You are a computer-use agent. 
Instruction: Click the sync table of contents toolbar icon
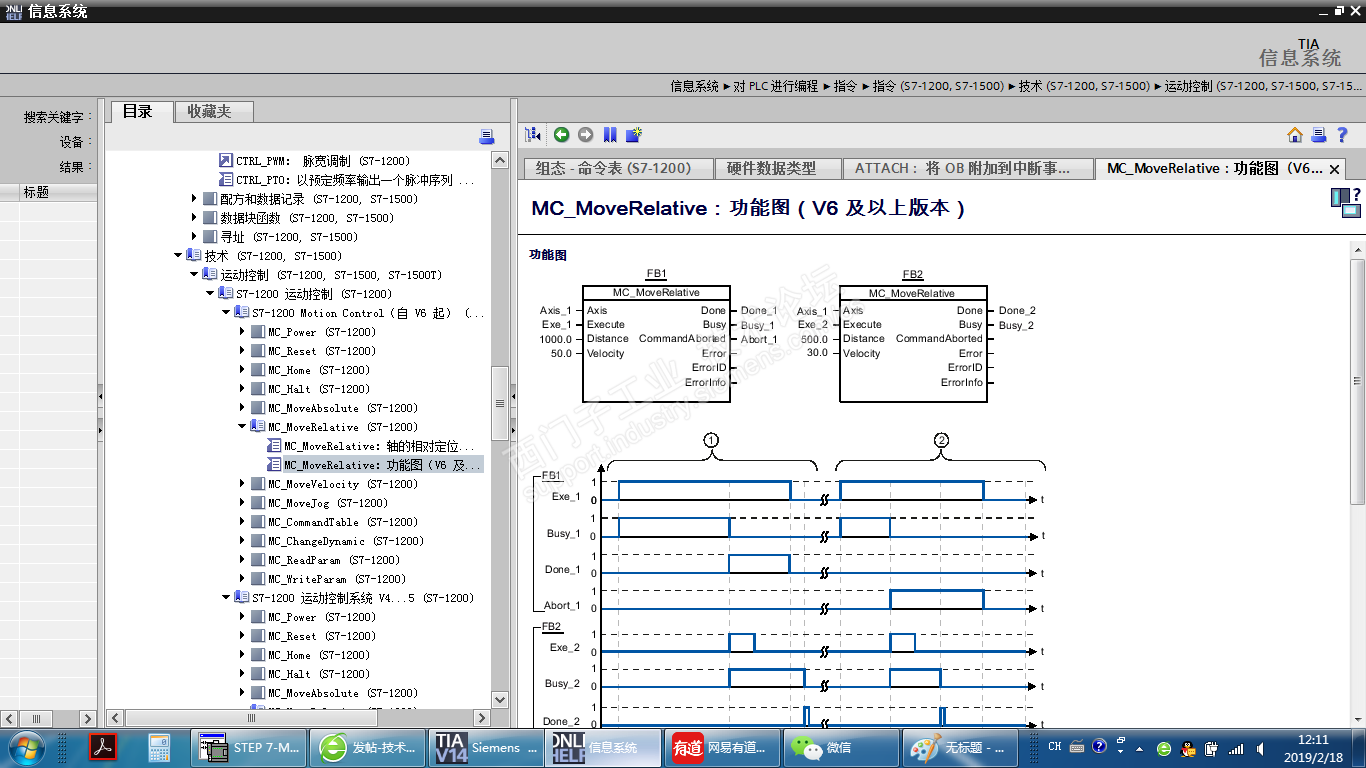[533, 135]
